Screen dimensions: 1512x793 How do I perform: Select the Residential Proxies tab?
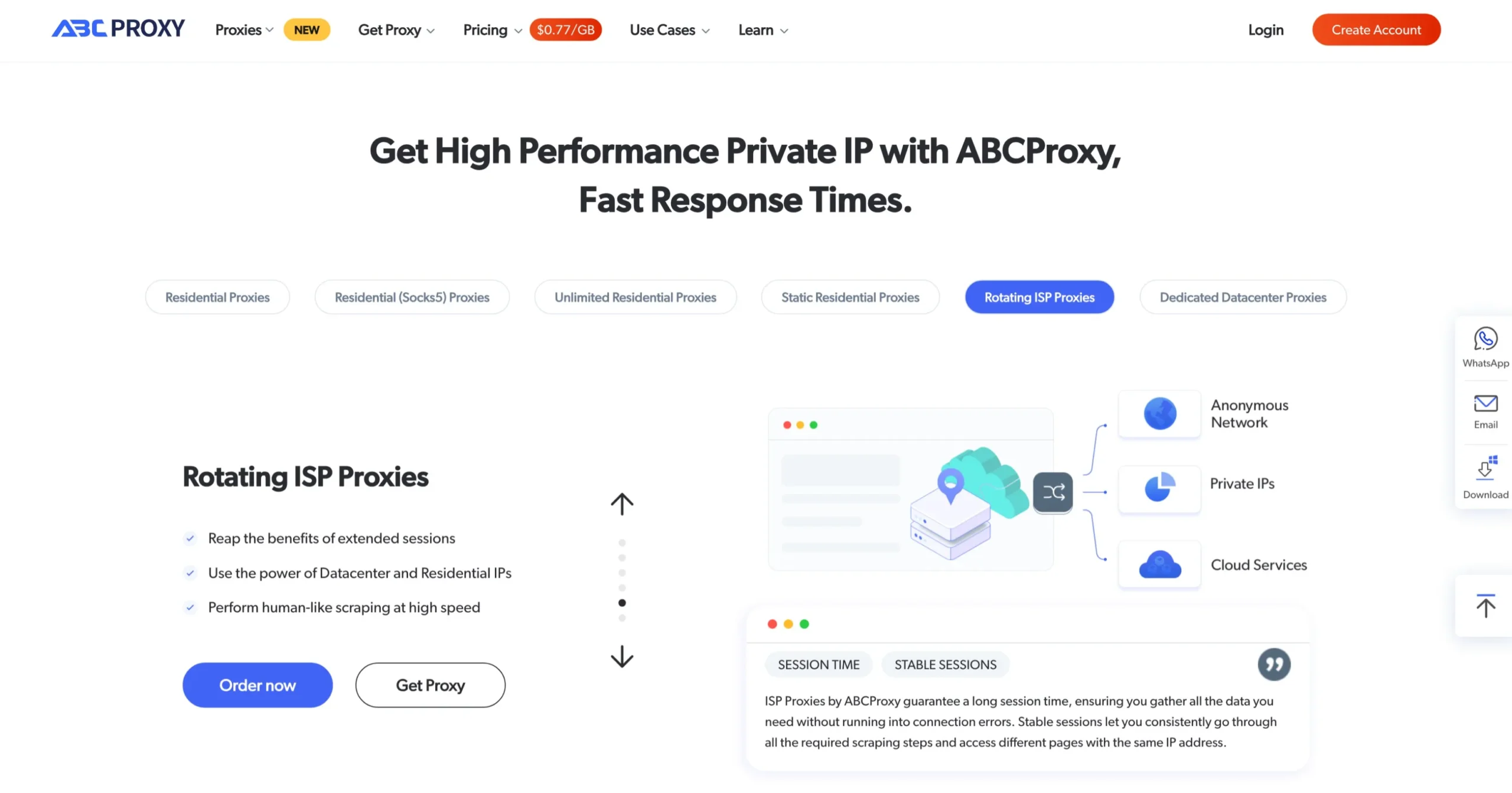(217, 296)
